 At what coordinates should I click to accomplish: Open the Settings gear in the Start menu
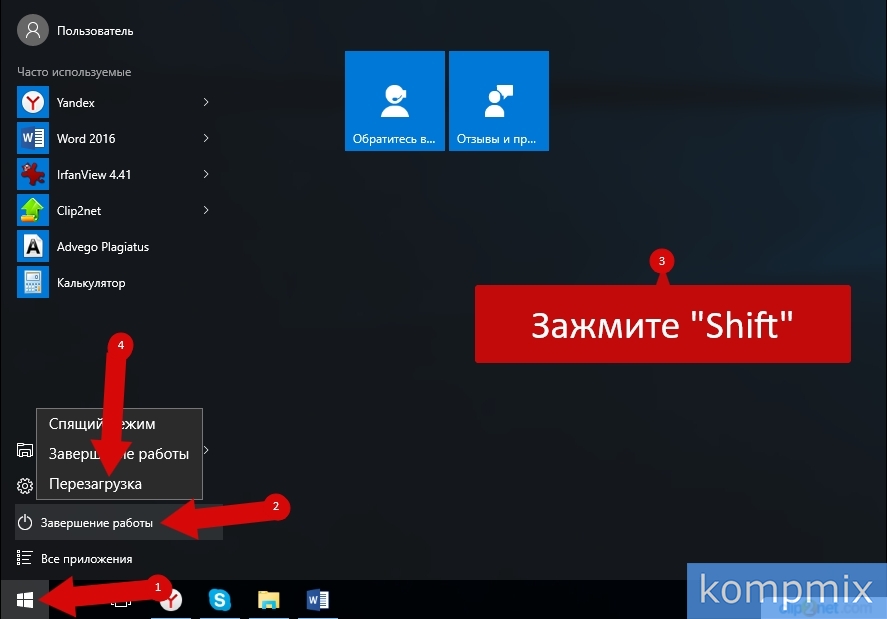(x=25, y=486)
